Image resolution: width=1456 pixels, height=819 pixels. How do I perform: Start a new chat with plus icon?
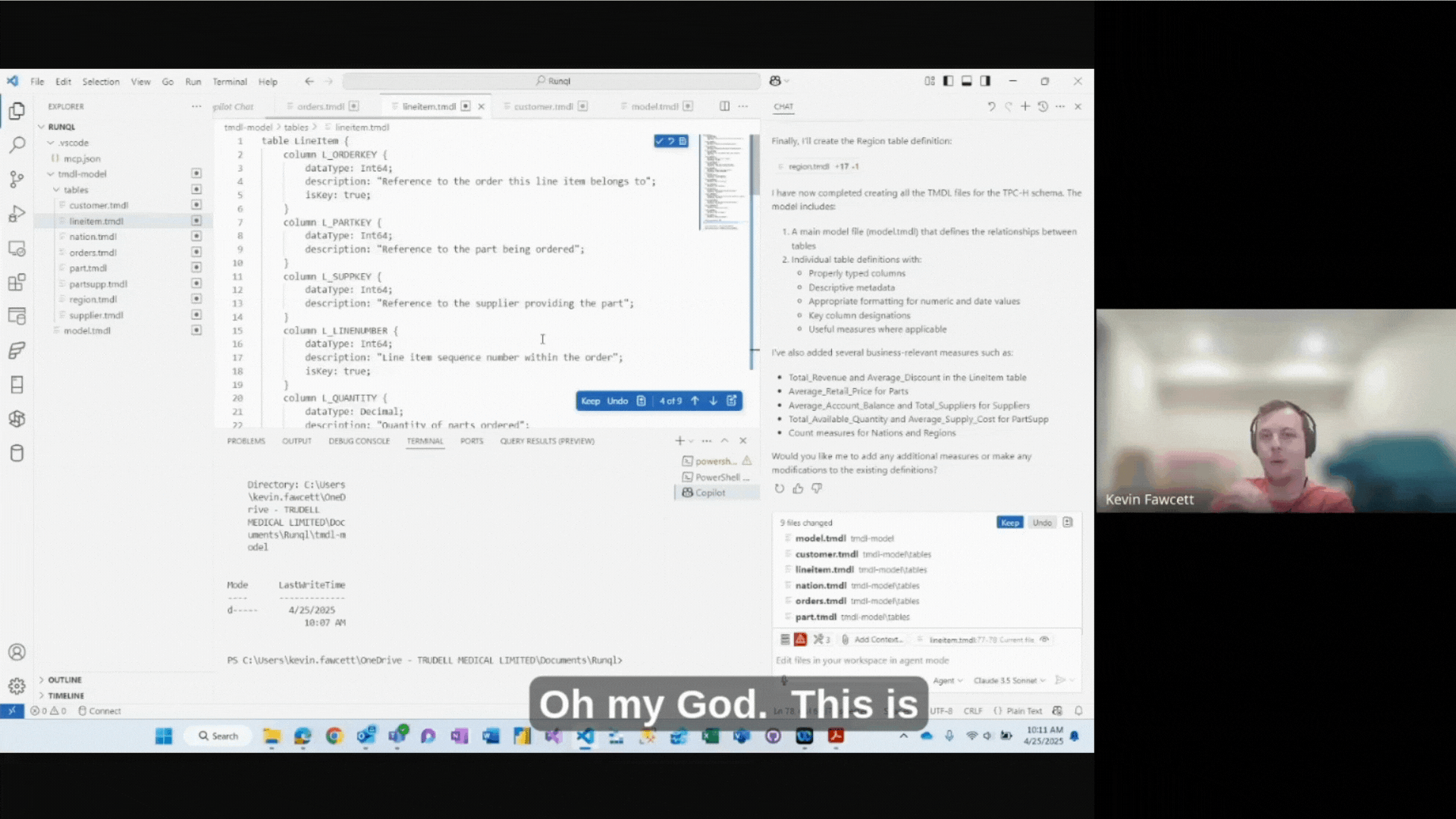coord(1025,107)
